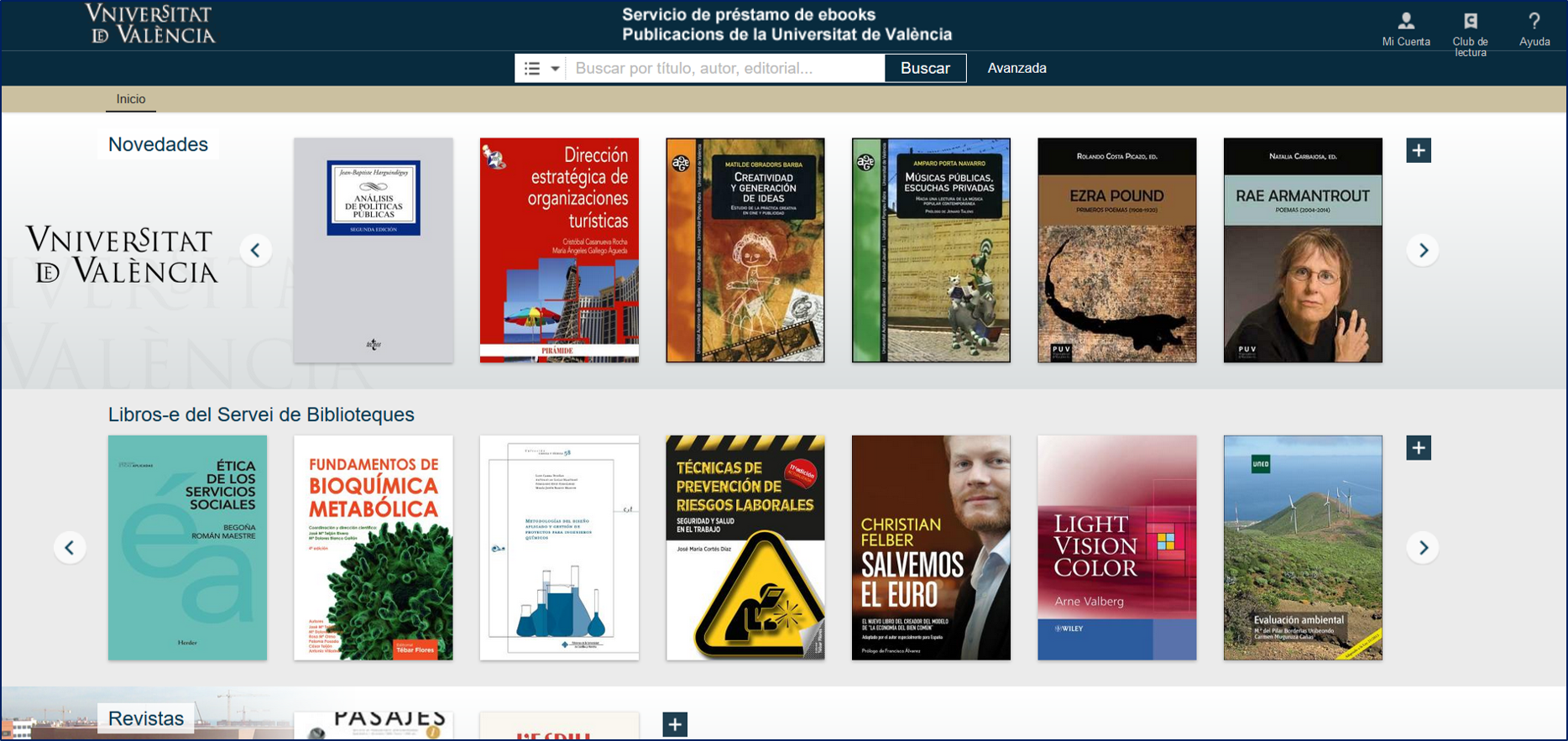Open the search filter list dropdown
The width and height of the screenshot is (1568, 741).
[x=541, y=68]
